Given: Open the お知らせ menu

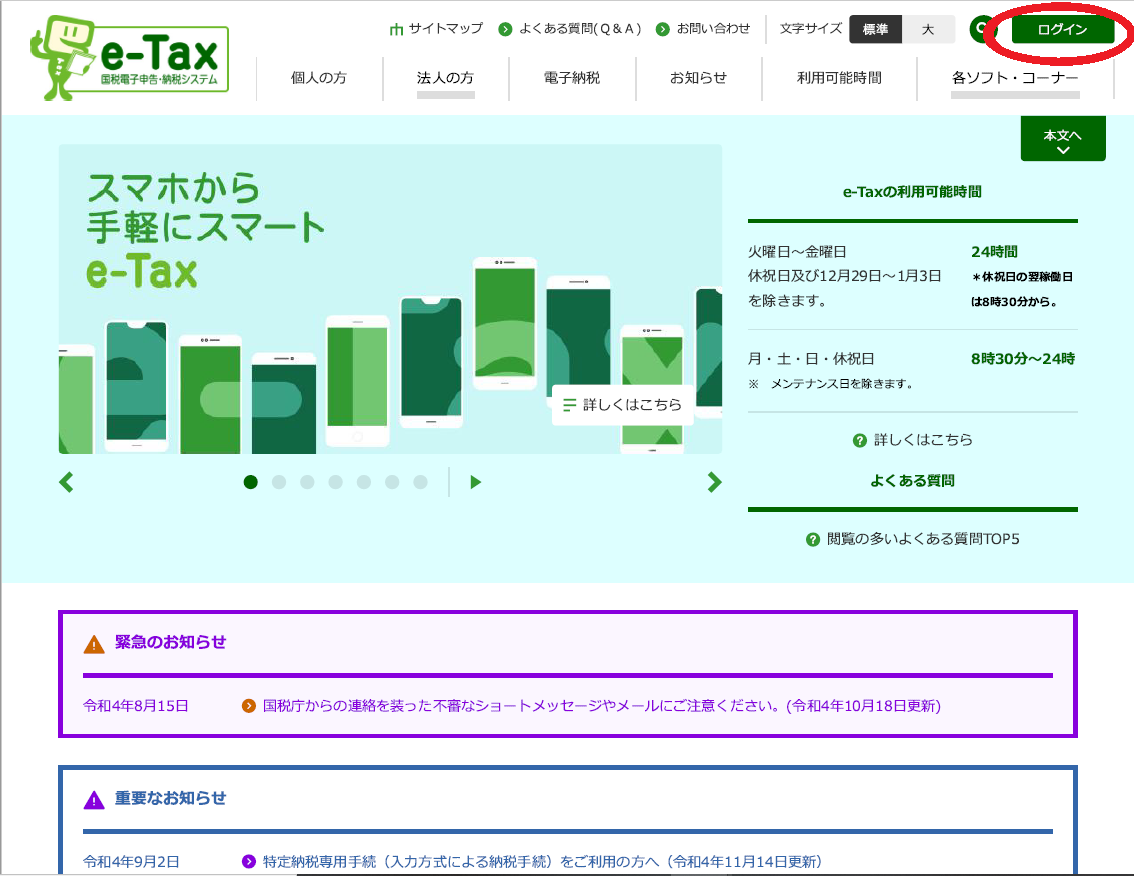Looking at the screenshot, I should (x=699, y=78).
